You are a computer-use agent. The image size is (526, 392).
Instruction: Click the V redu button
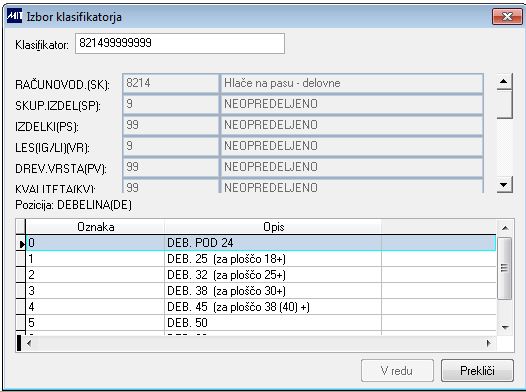(397, 371)
